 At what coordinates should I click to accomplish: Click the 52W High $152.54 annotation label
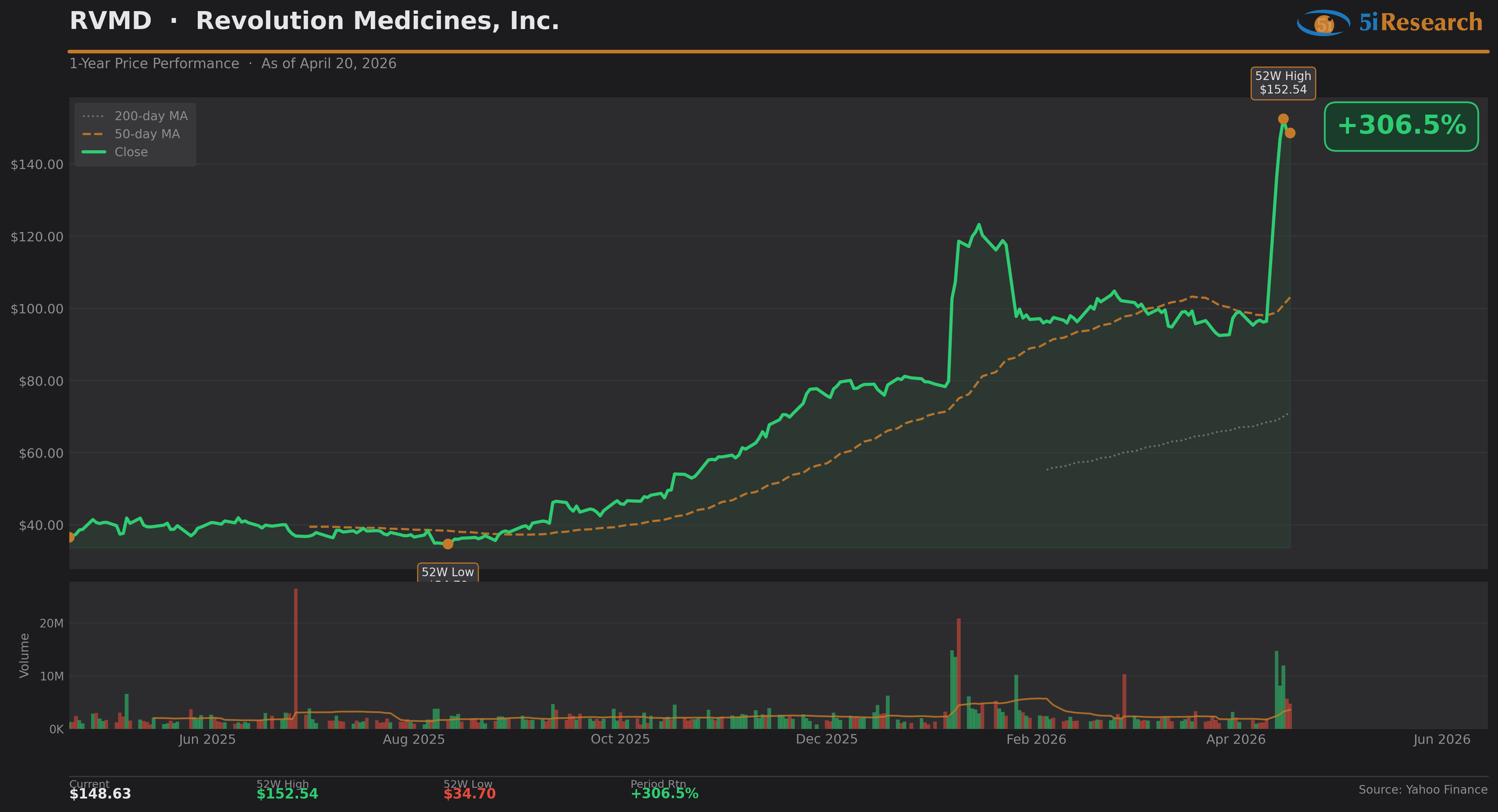[x=1283, y=83]
